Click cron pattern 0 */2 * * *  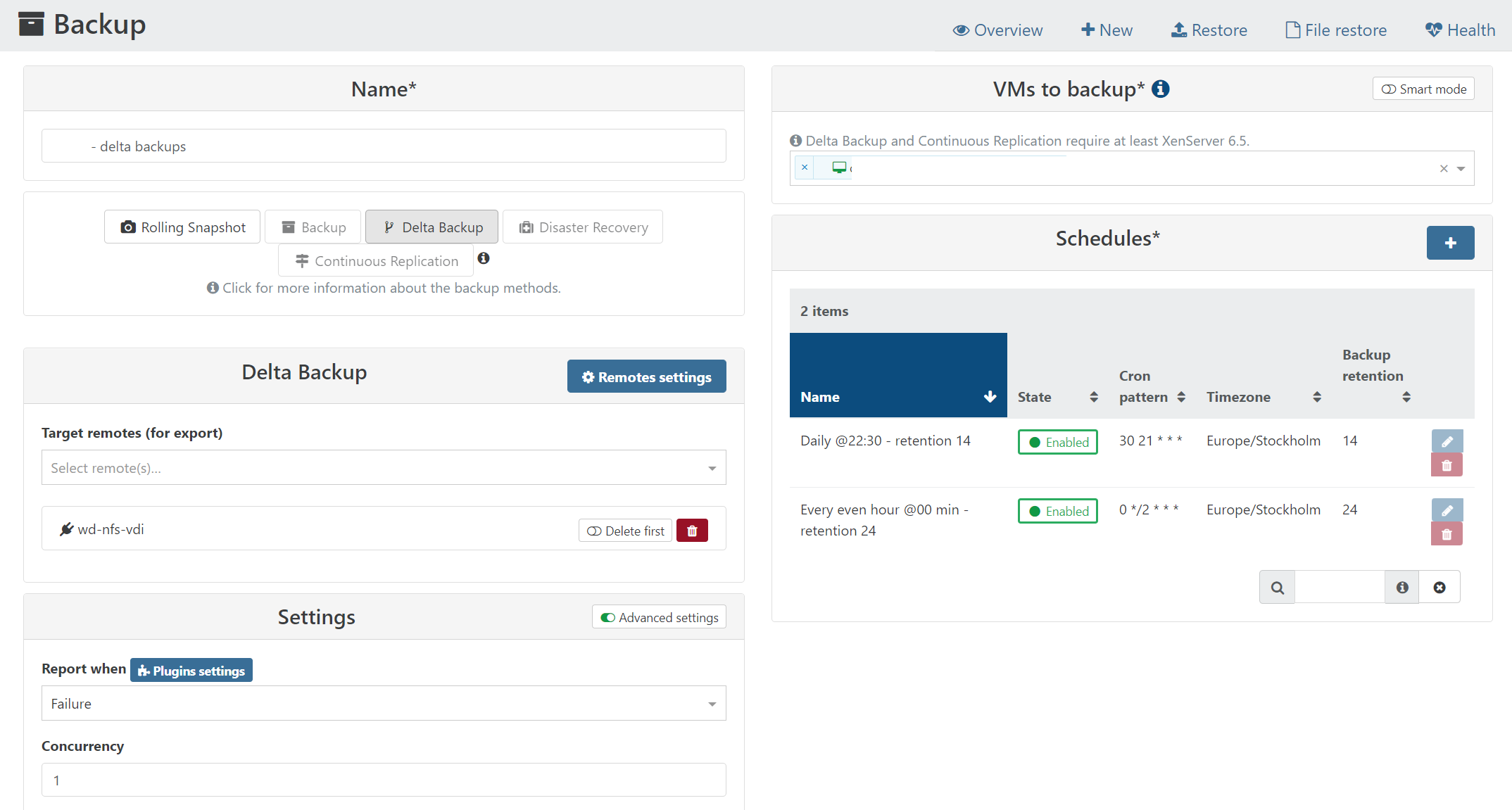[x=1149, y=510]
